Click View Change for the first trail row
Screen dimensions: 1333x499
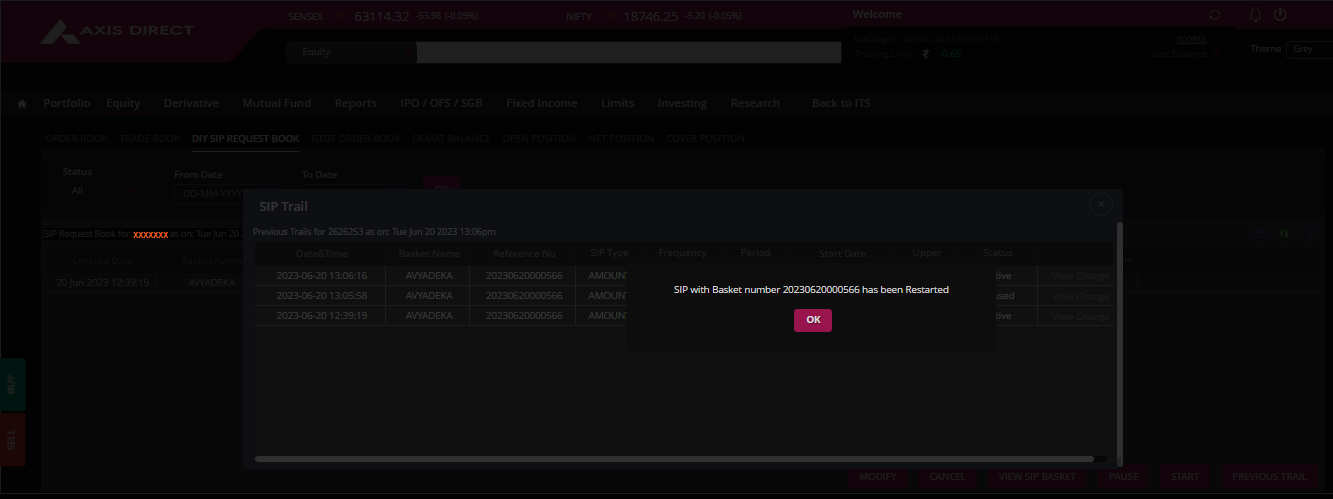click(1080, 275)
